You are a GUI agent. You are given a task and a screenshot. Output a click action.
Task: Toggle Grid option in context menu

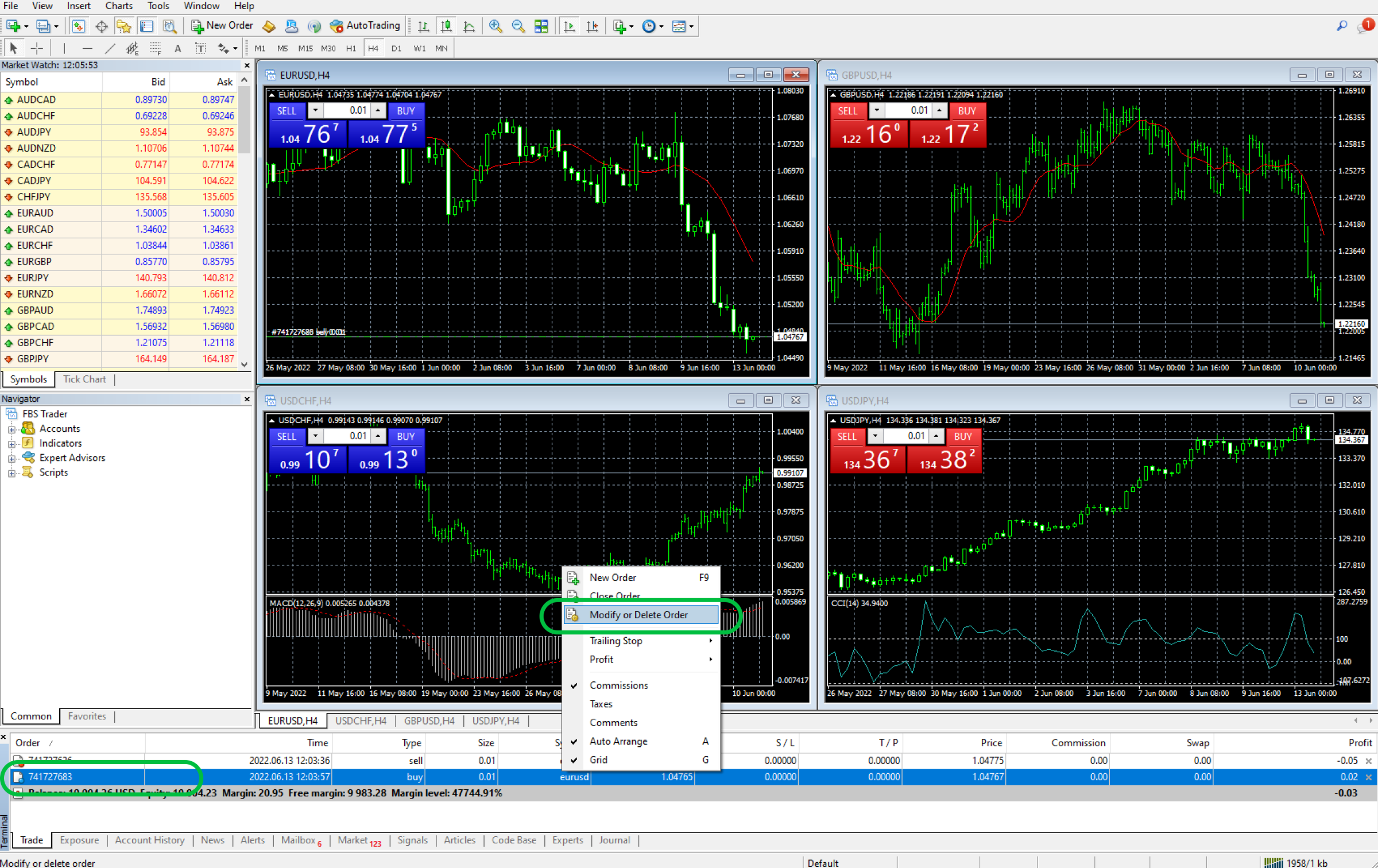tap(640, 759)
